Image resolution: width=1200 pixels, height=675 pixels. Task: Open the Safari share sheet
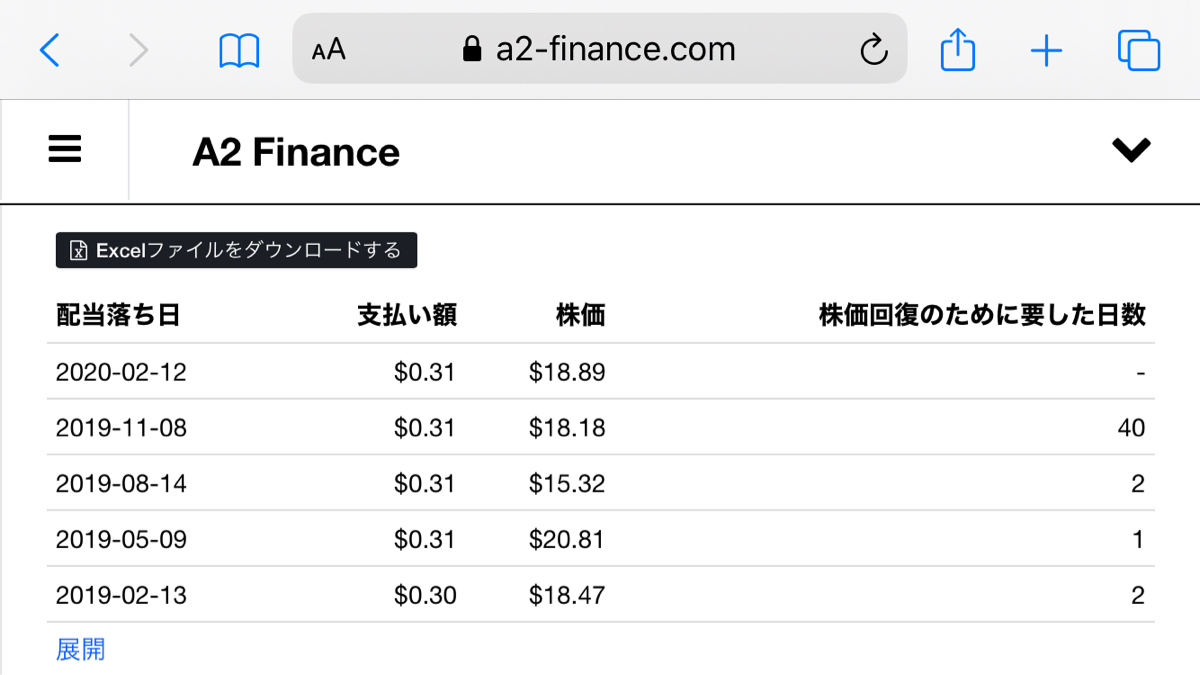pyautogui.click(x=957, y=48)
